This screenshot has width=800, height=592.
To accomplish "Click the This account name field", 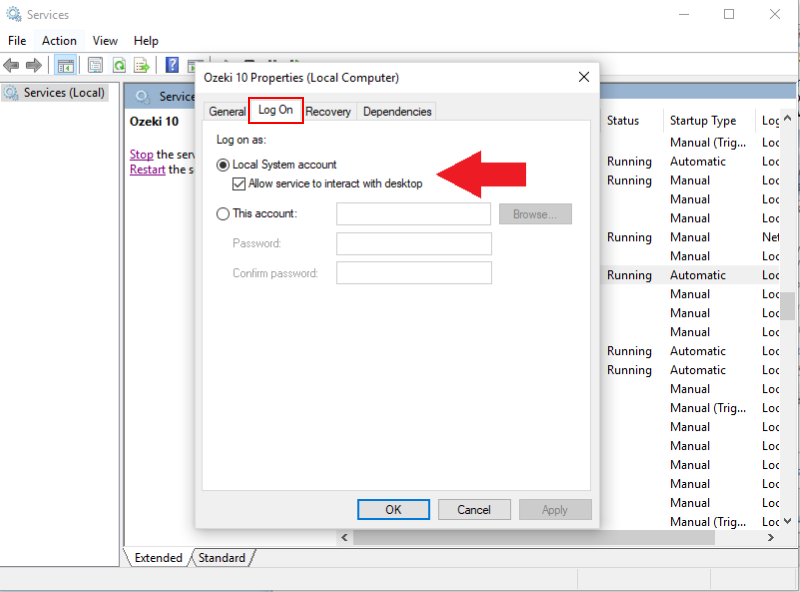I will click(x=413, y=214).
